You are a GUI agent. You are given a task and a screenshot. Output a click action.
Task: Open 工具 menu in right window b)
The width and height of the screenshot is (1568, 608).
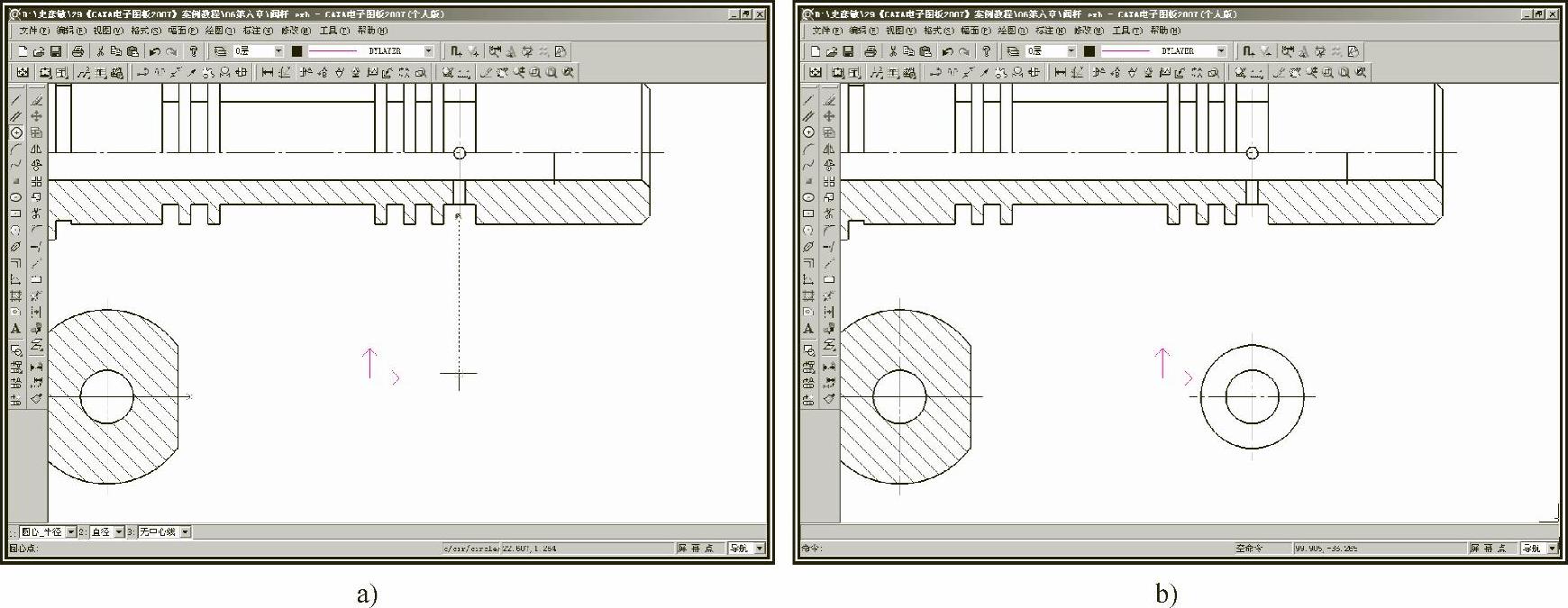(x=1127, y=31)
